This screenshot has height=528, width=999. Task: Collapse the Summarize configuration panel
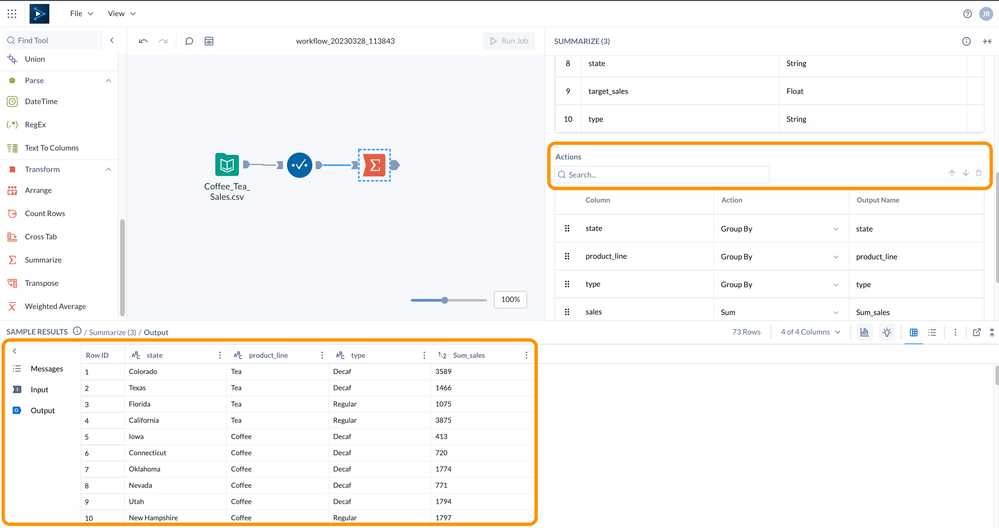(x=987, y=41)
